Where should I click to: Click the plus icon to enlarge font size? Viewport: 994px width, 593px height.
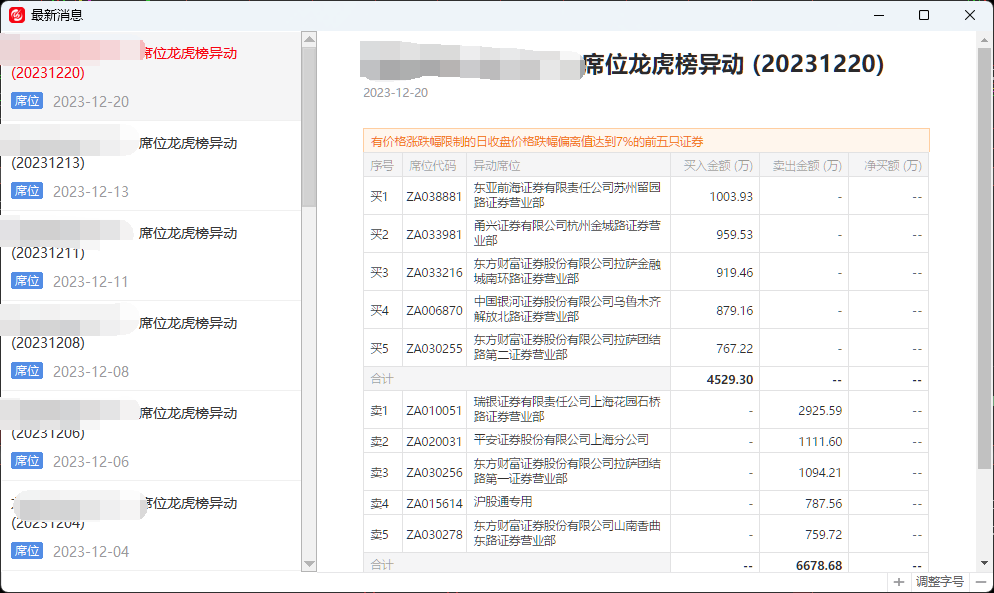897,581
